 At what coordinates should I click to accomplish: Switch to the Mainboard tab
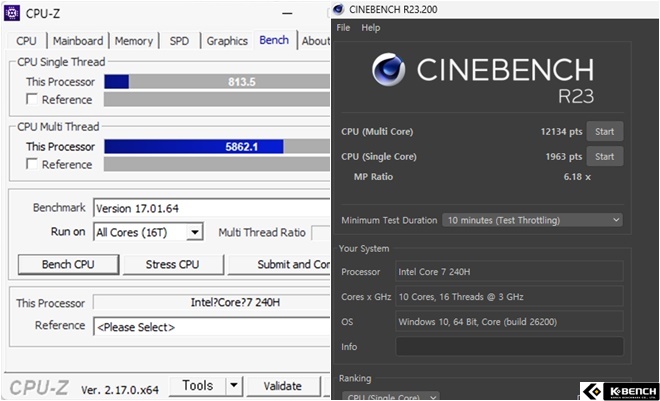(77, 41)
